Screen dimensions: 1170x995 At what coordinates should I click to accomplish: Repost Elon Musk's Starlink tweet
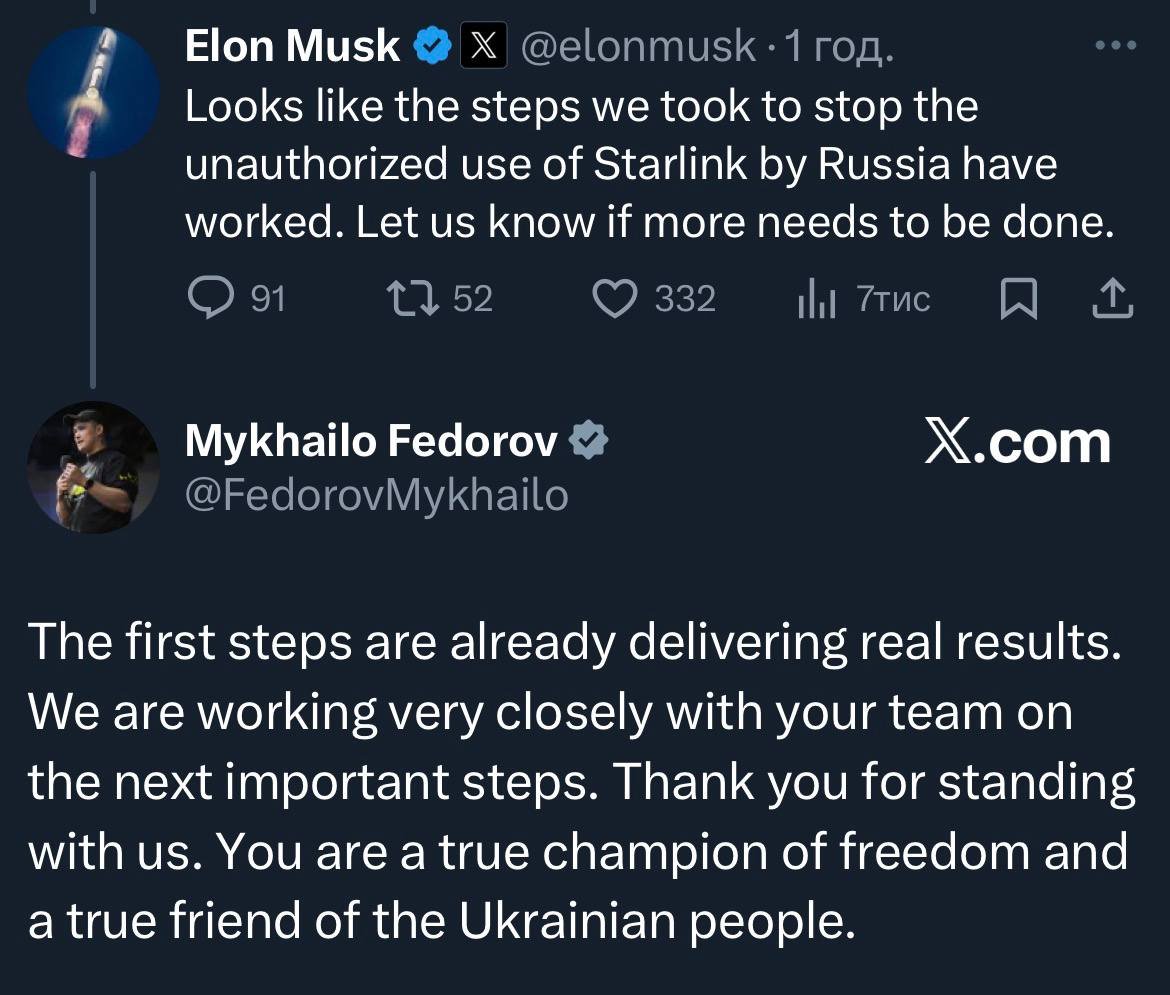[409, 299]
